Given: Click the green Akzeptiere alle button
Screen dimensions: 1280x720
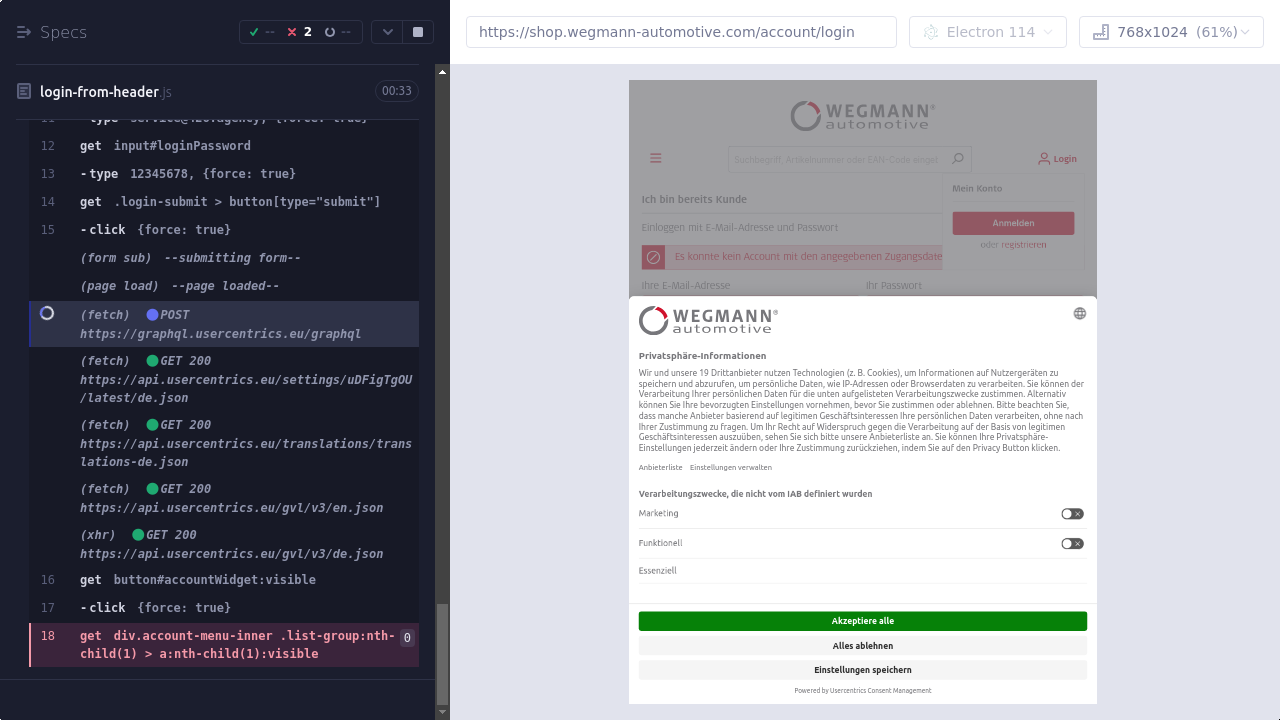Looking at the screenshot, I should 862,621.
